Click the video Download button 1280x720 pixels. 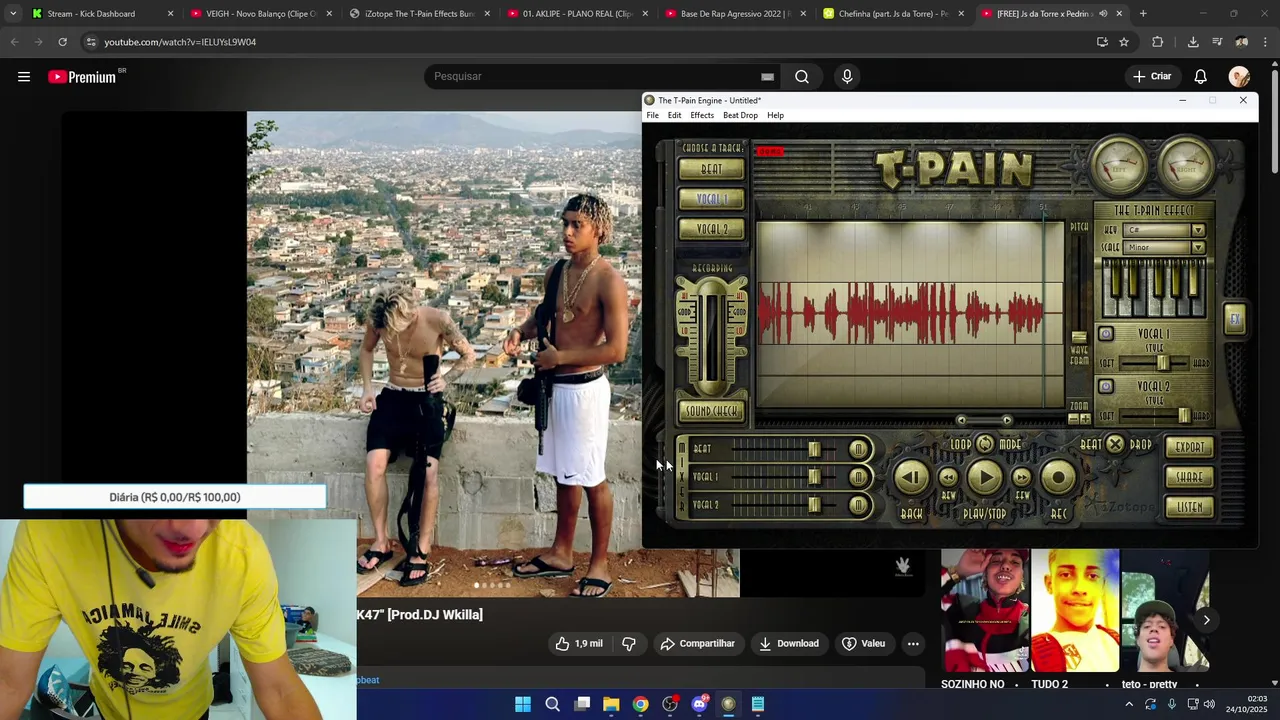(789, 643)
